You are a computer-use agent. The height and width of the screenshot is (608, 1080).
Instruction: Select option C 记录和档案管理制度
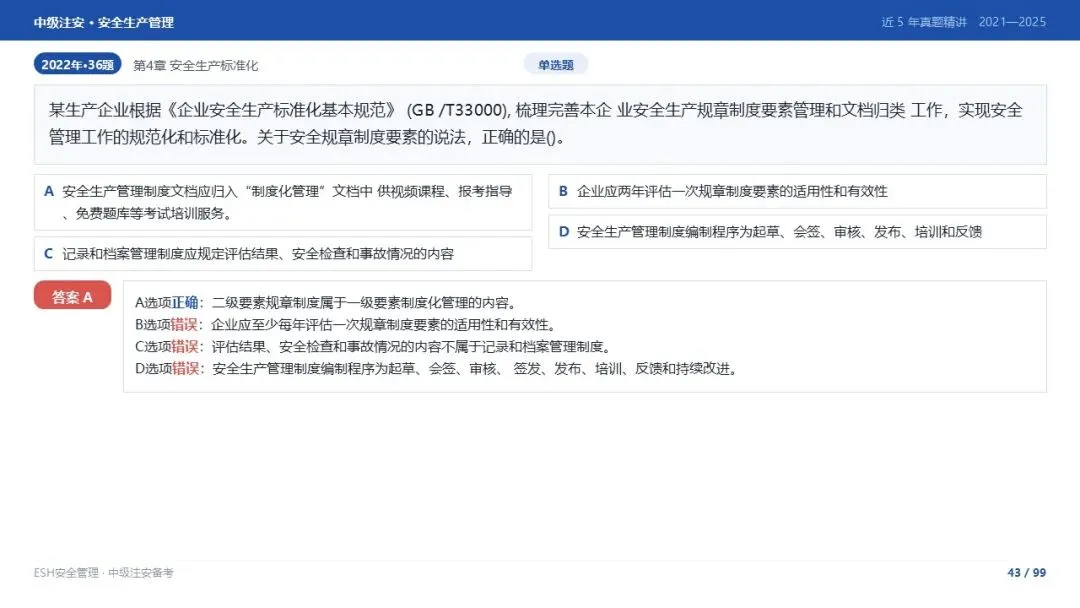click(x=283, y=254)
